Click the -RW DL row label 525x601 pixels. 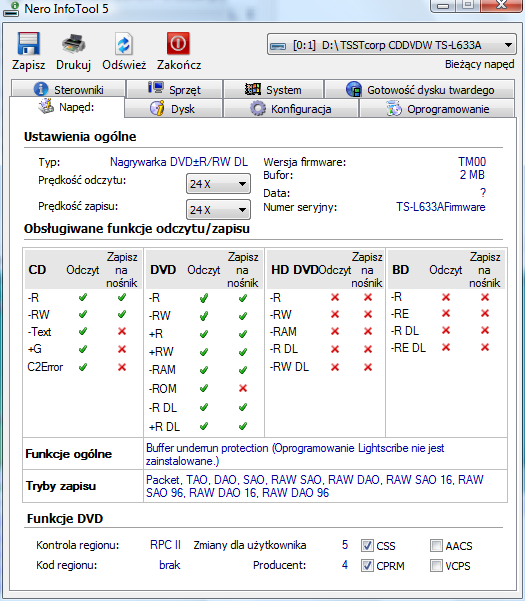[x=289, y=367]
